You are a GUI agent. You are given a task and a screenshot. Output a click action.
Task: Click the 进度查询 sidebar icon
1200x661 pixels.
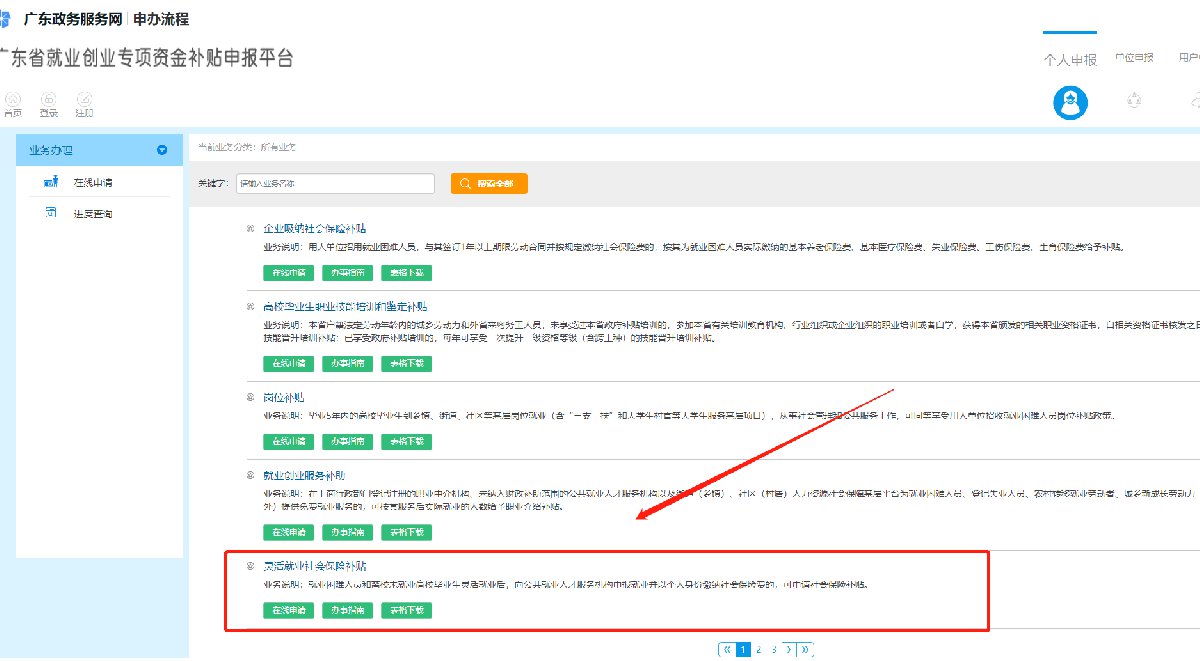pyautogui.click(x=51, y=213)
